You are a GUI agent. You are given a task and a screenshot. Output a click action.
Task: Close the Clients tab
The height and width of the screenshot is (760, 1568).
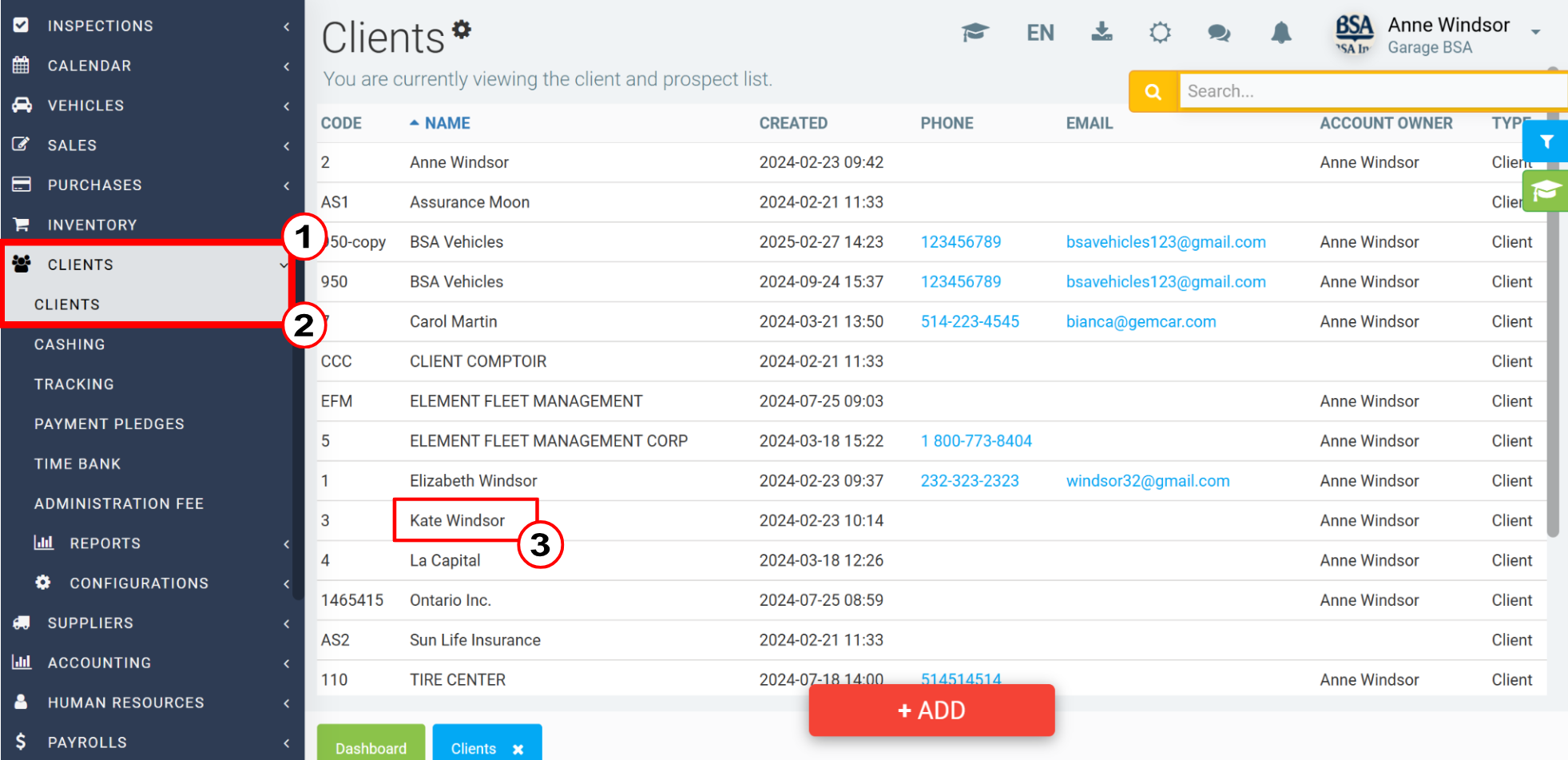point(518,750)
